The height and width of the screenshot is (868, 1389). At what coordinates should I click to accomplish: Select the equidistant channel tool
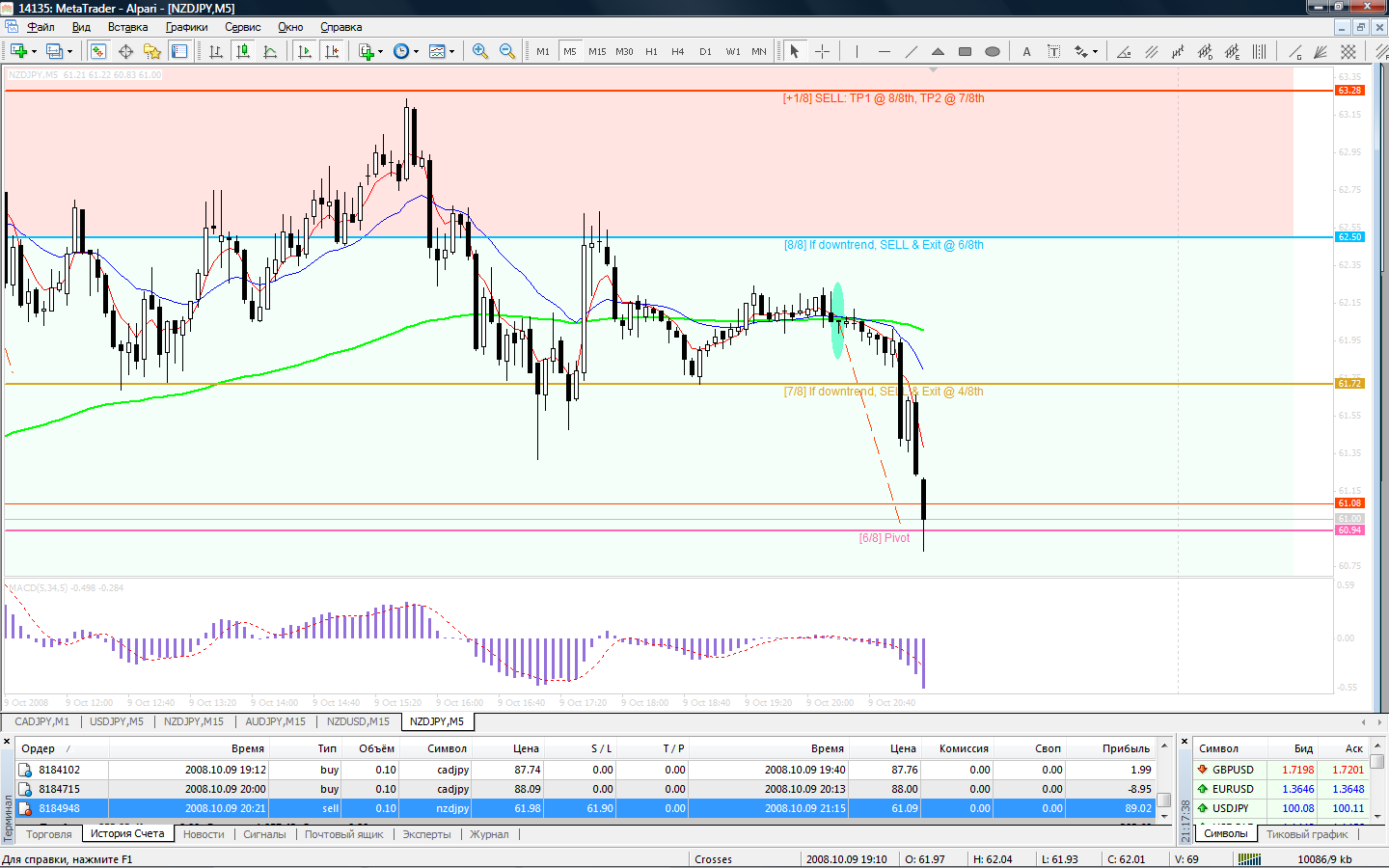pos(1151,51)
